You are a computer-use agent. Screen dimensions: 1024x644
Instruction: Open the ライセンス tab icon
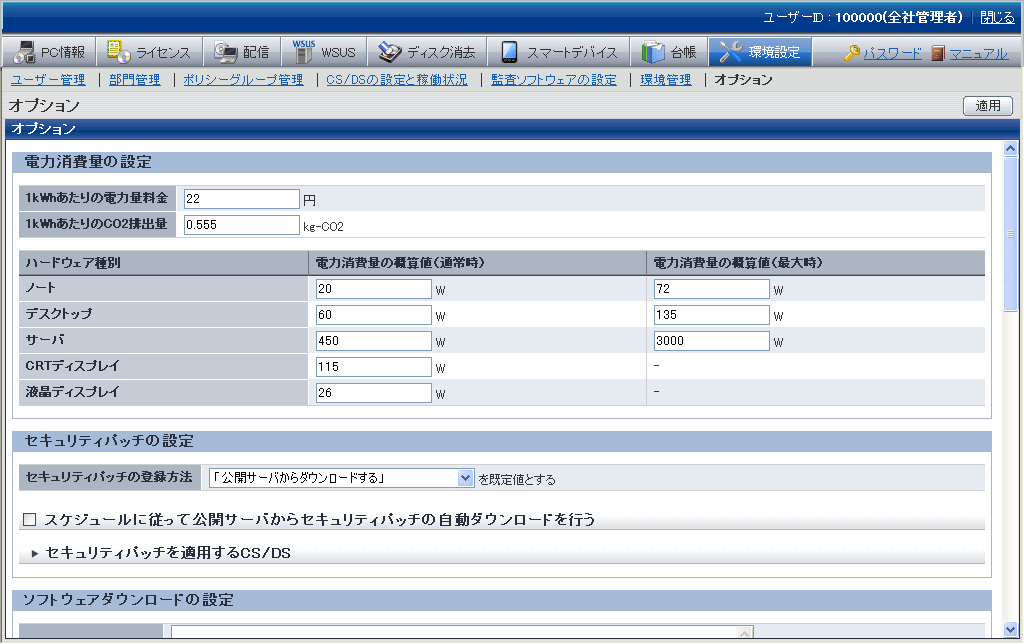click(118, 53)
